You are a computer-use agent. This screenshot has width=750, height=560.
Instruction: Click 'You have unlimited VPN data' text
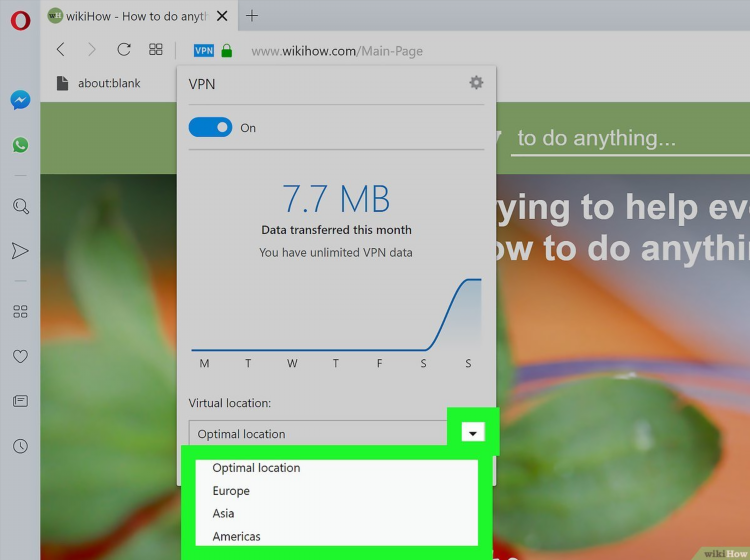point(336,253)
